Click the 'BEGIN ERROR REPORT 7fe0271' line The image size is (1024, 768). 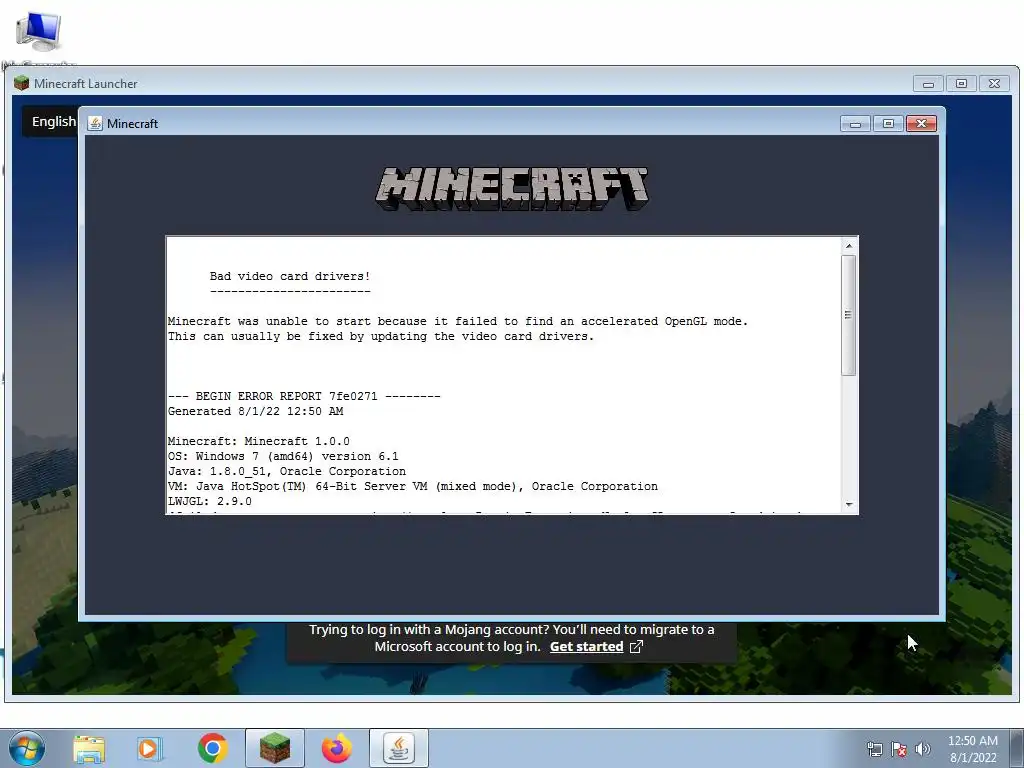pyautogui.click(x=304, y=396)
